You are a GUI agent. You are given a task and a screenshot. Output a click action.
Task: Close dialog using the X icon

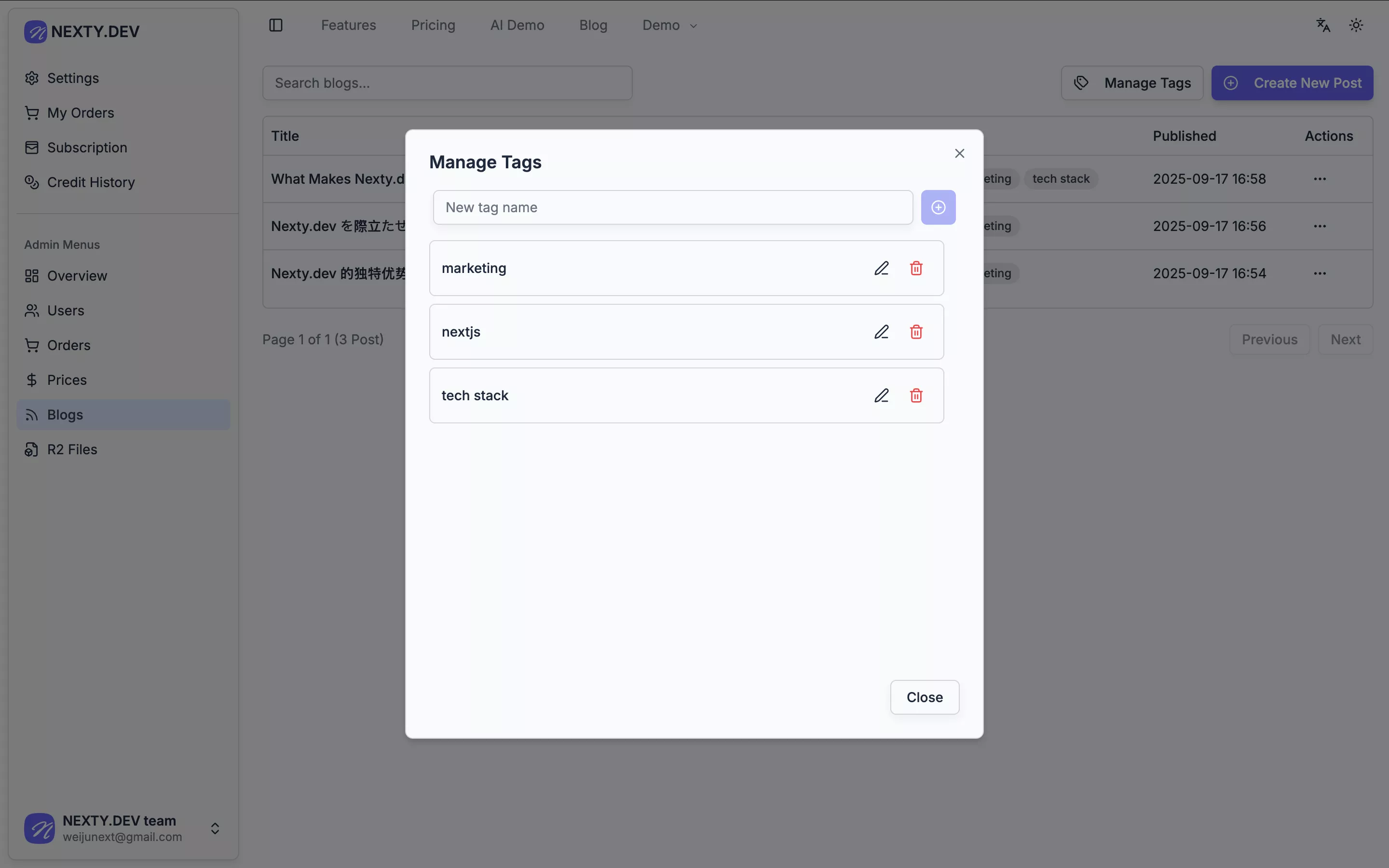pyautogui.click(x=959, y=153)
